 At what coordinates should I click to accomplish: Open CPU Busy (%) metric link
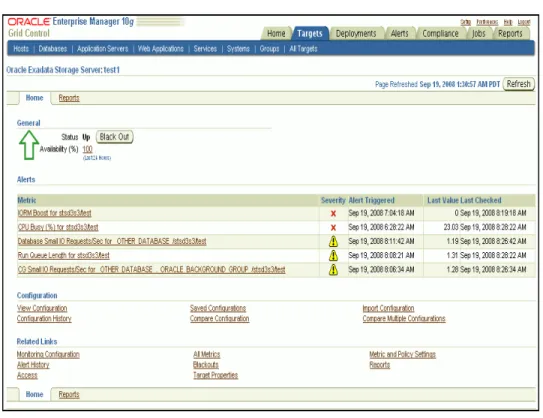pyautogui.click(x=58, y=227)
